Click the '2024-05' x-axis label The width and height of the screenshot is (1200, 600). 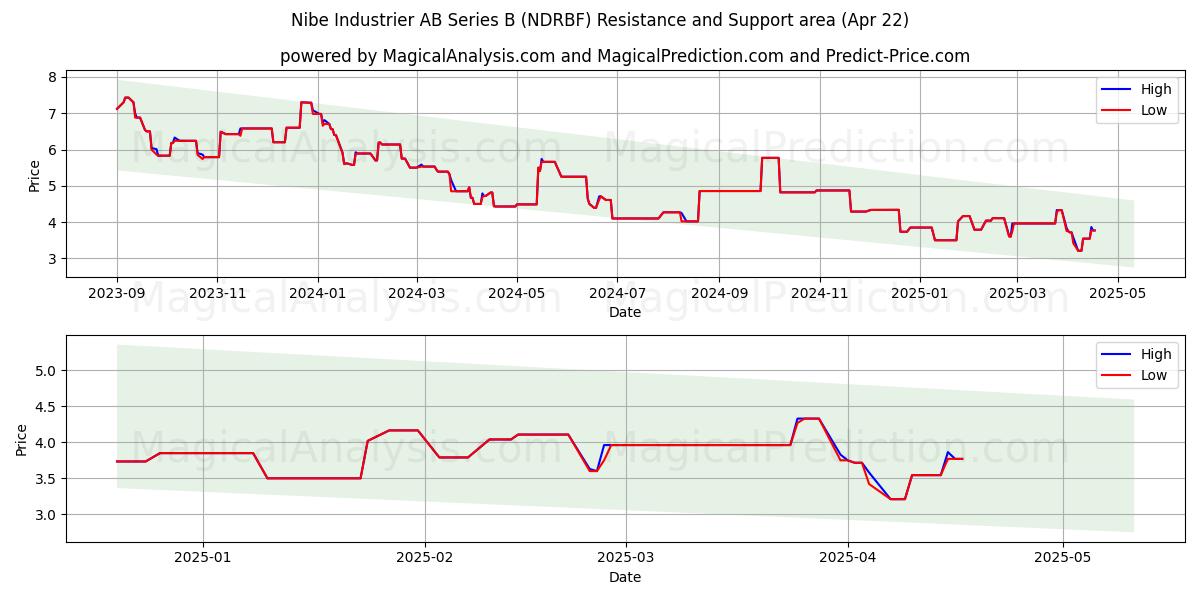pos(516,294)
